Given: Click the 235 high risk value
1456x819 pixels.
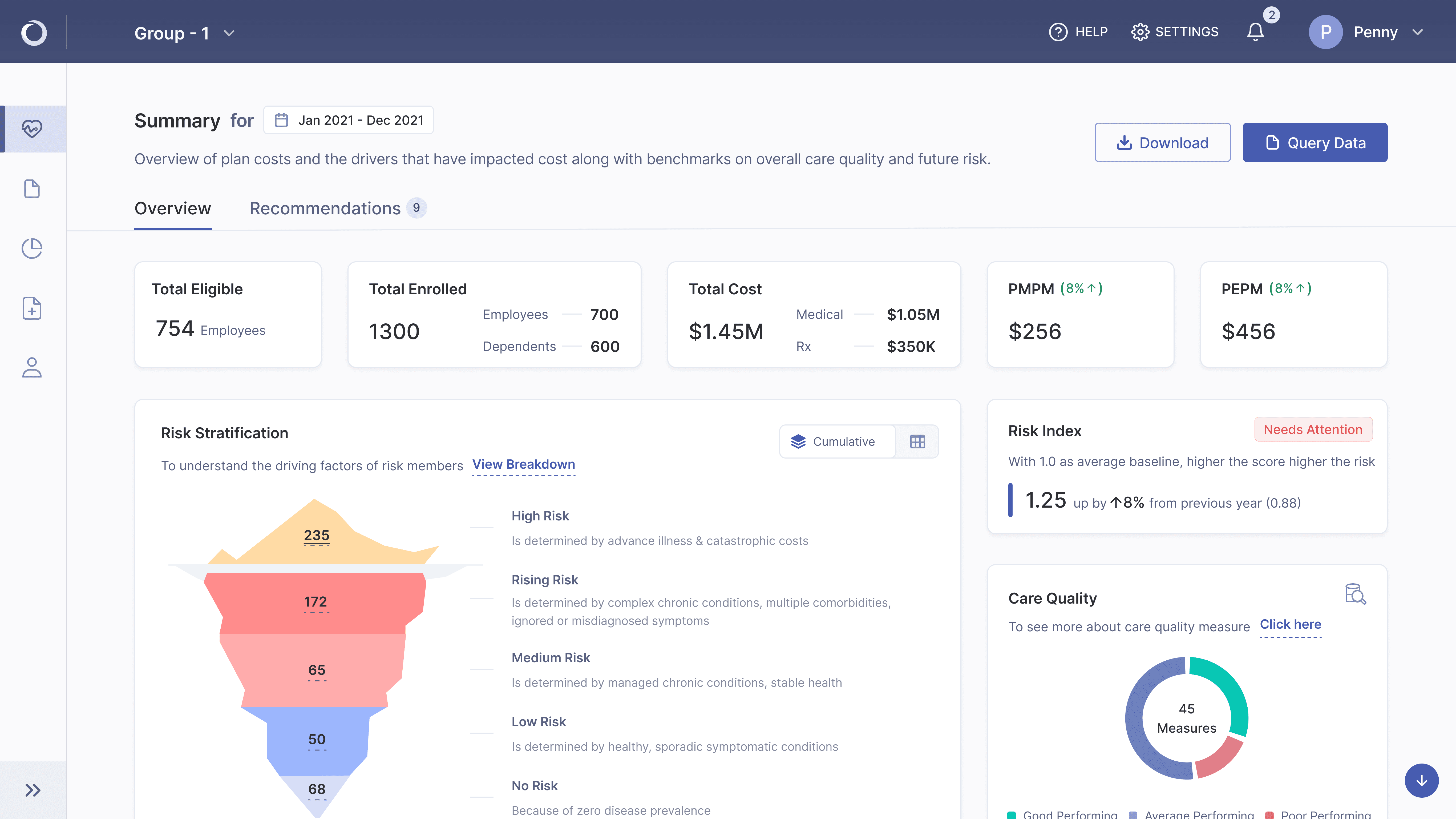Looking at the screenshot, I should click(x=317, y=535).
